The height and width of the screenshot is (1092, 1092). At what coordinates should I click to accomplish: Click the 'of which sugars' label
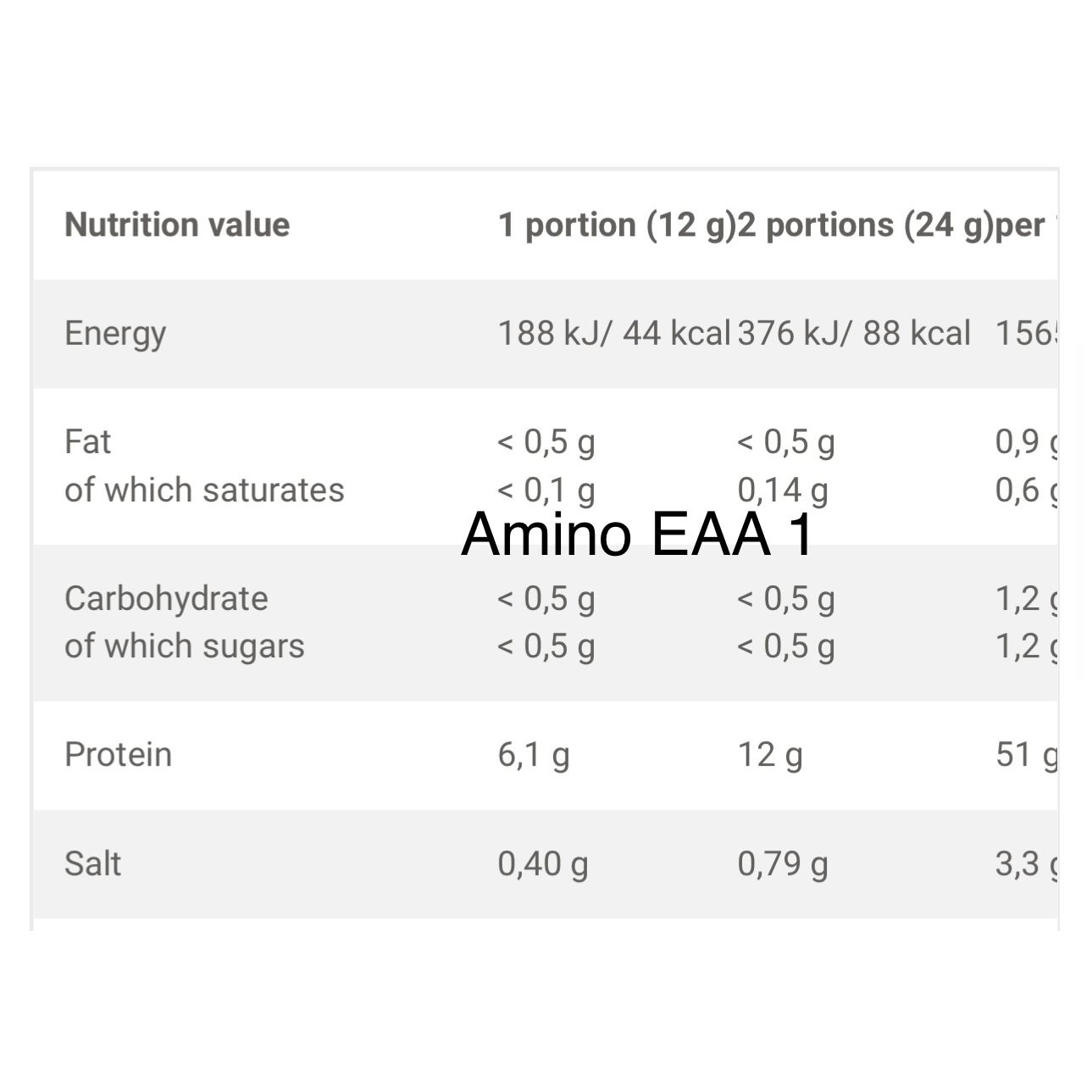point(185,646)
